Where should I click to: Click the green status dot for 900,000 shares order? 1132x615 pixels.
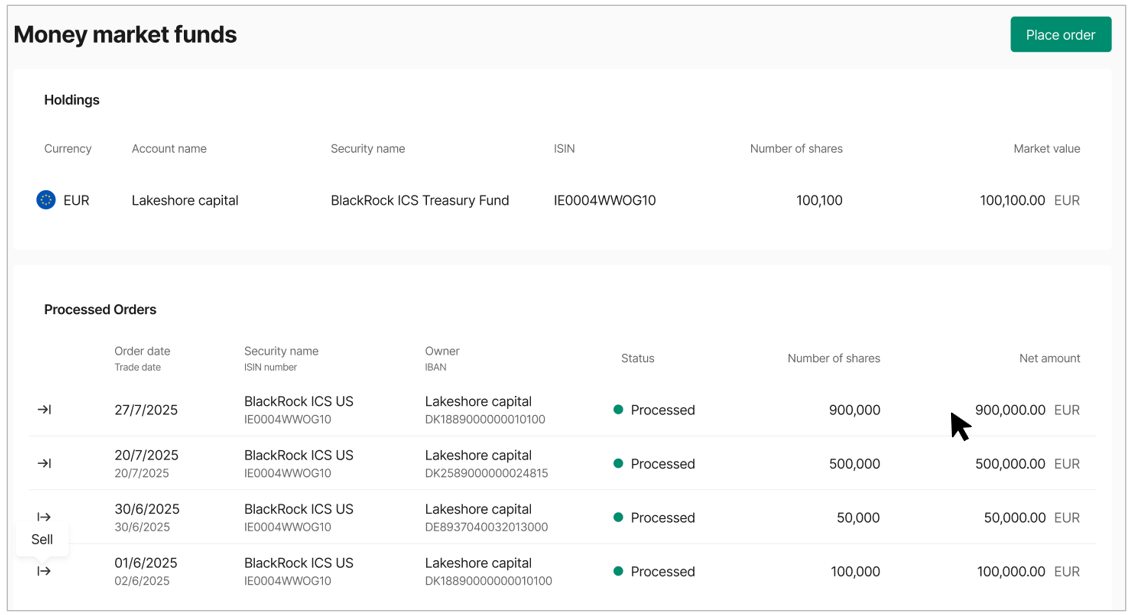(618, 409)
